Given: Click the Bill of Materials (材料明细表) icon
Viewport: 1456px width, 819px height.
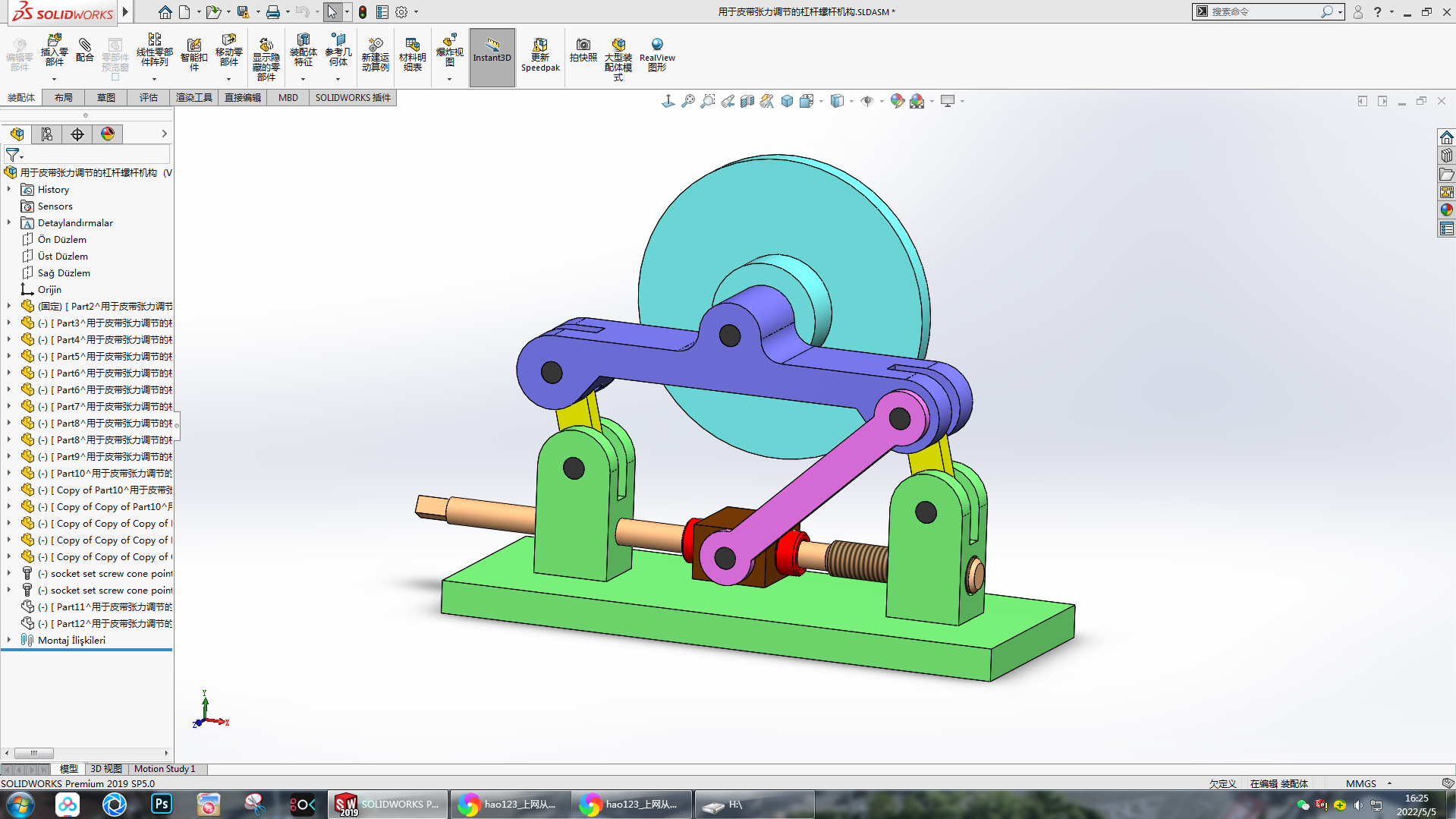Looking at the screenshot, I should [412, 55].
